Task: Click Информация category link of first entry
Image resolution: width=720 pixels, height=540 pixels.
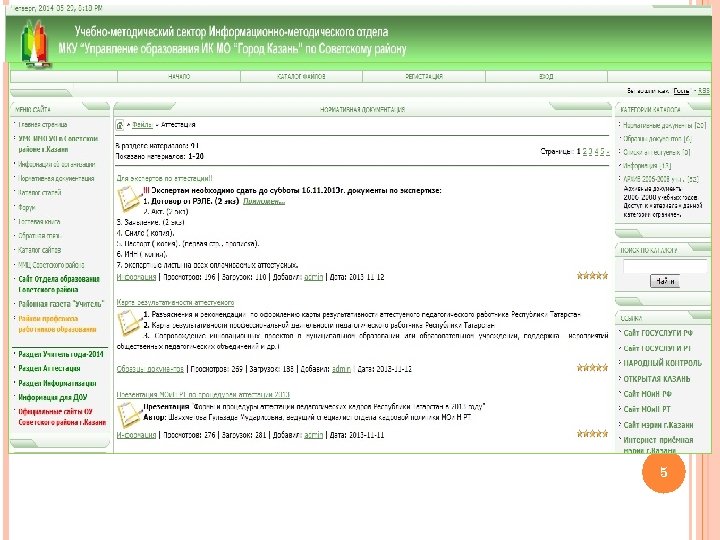Action: (x=136, y=277)
